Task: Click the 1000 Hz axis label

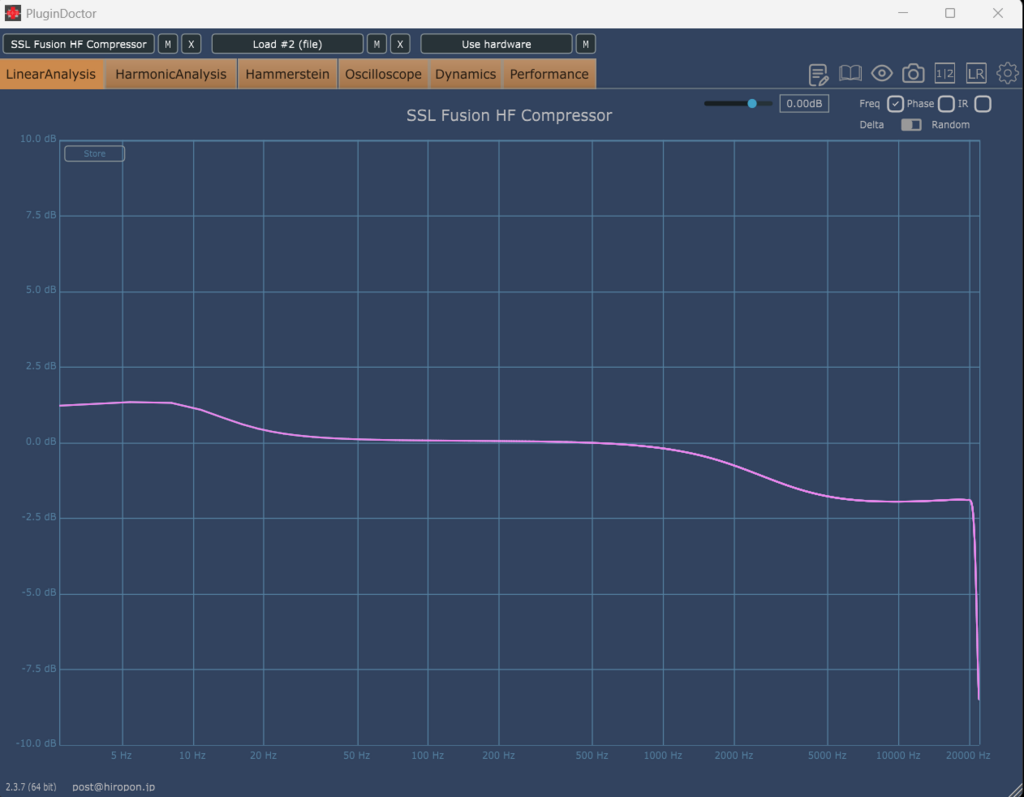Action: [x=663, y=755]
